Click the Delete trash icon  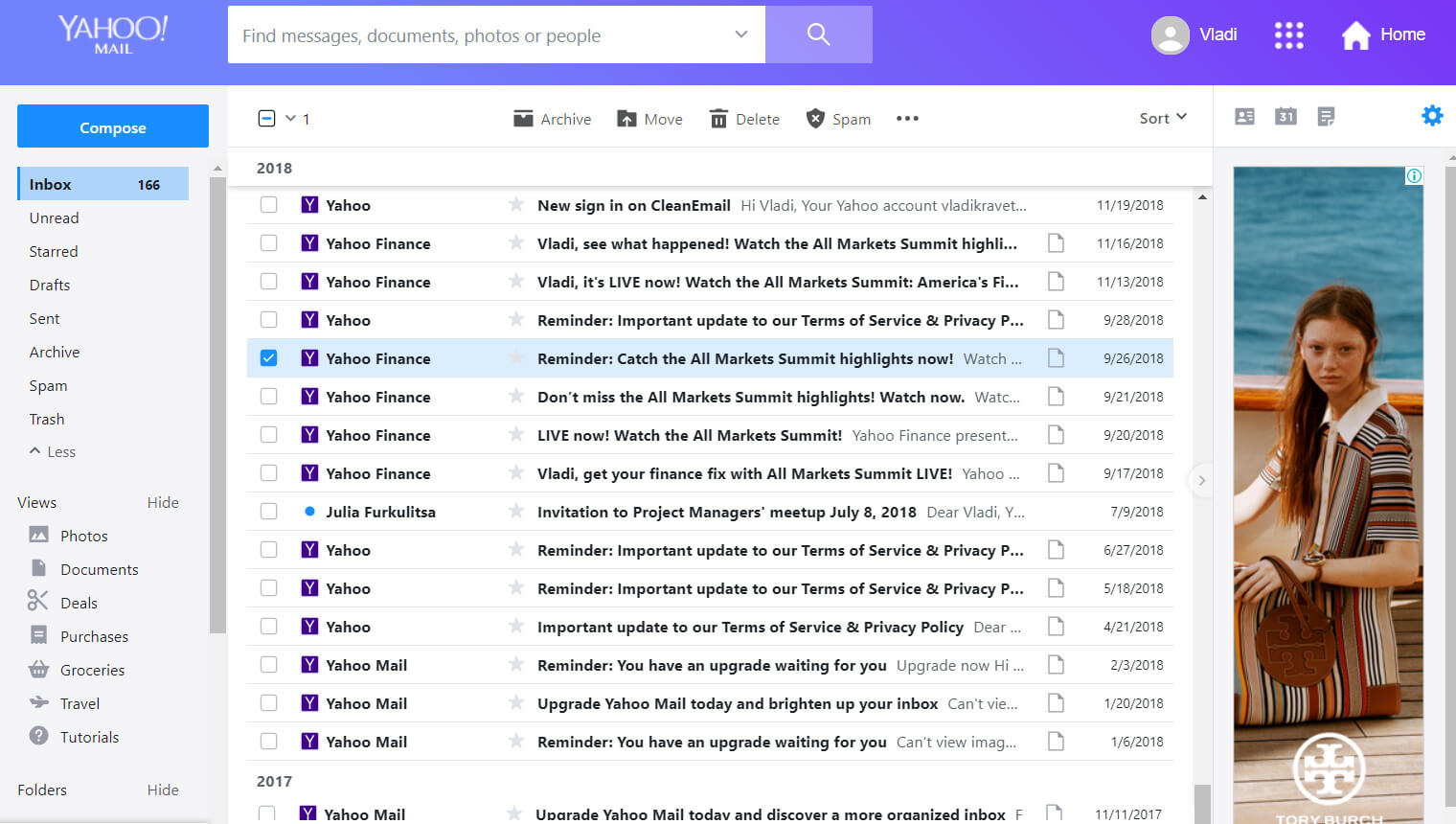[718, 118]
